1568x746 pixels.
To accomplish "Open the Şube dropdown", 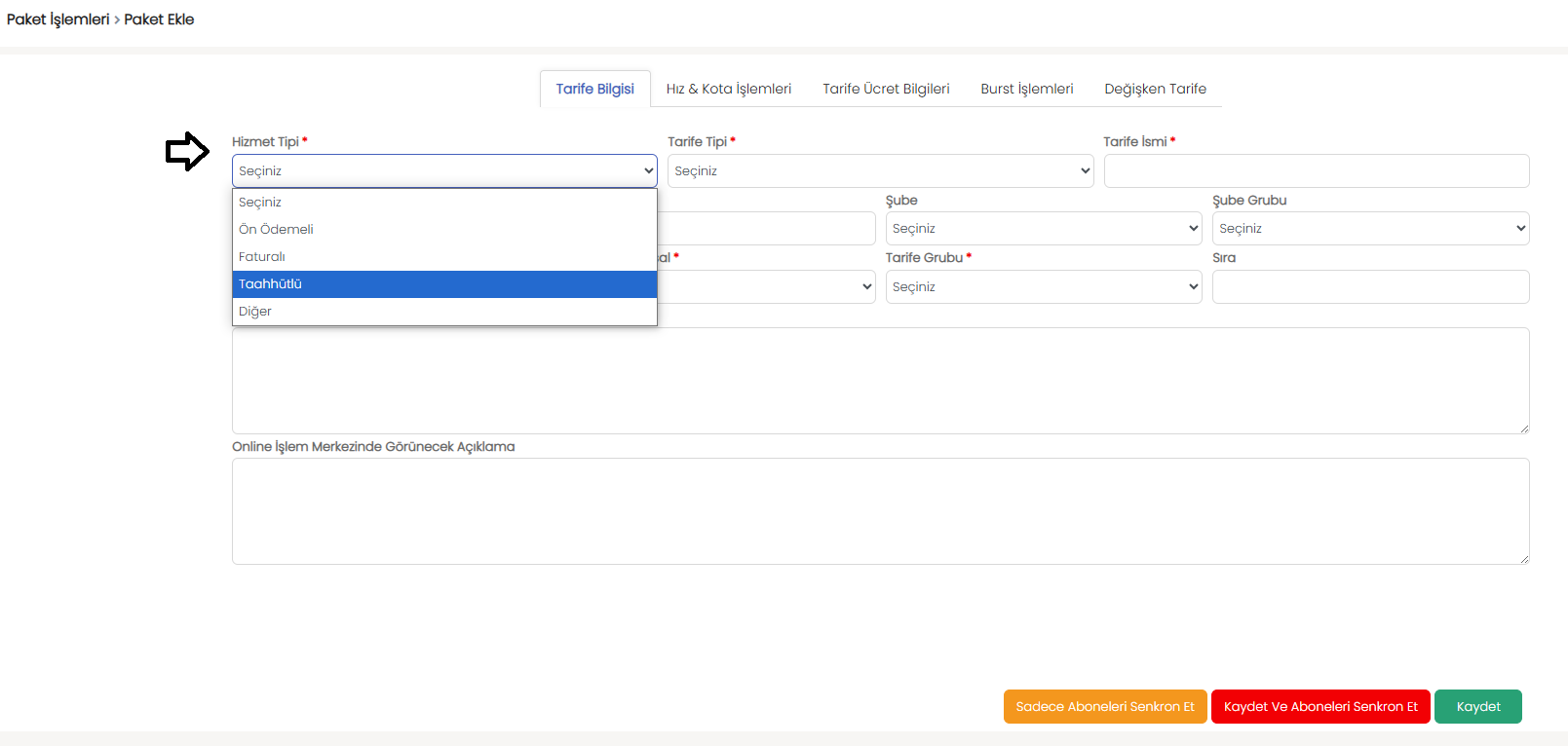I will point(1043,229).
